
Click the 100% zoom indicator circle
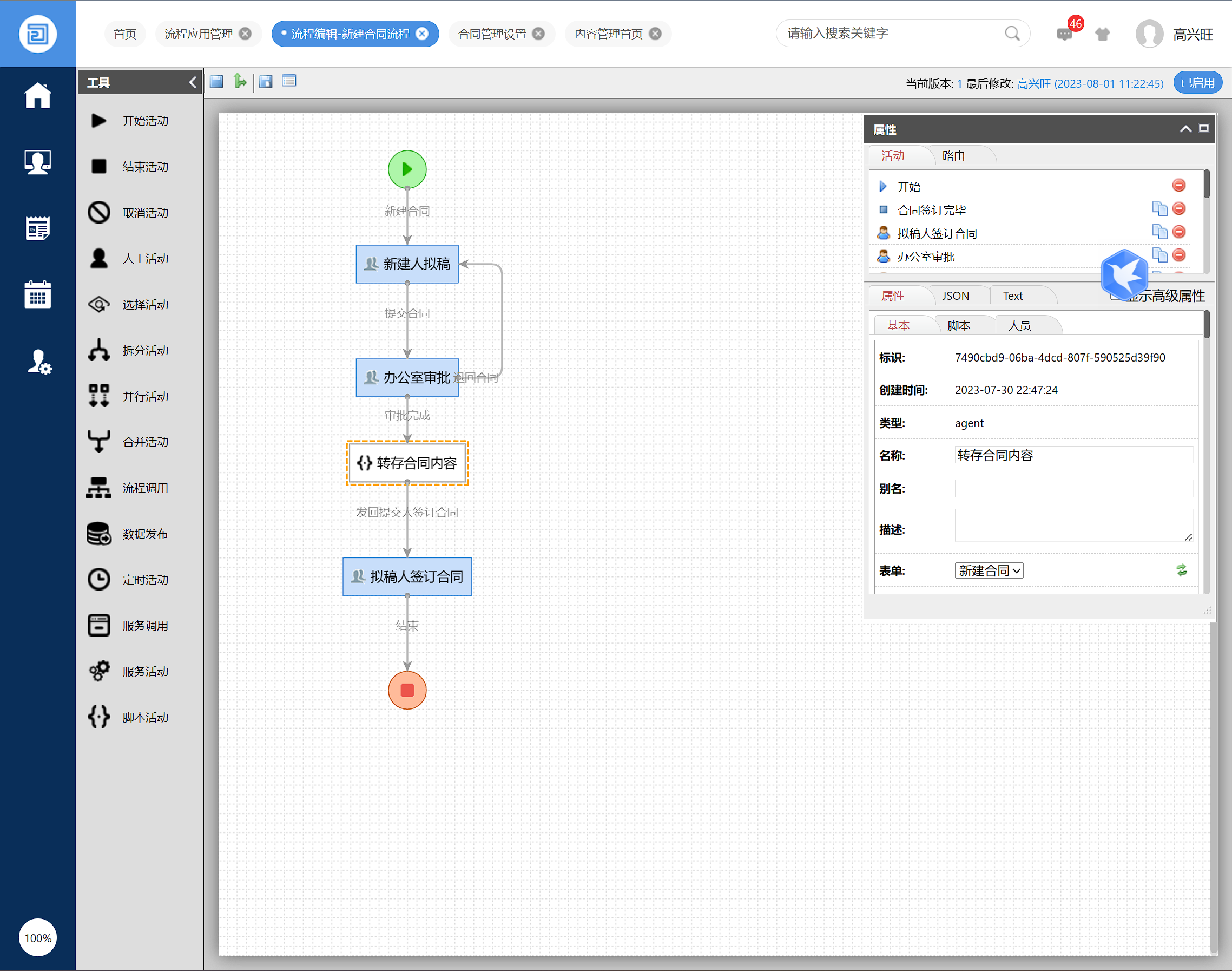37,937
